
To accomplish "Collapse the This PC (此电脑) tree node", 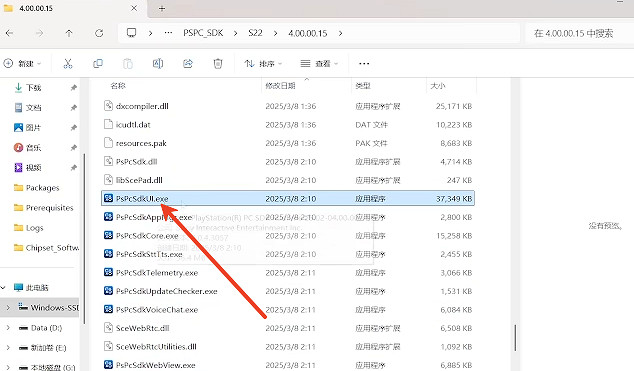I will pyautogui.click(x=4, y=288).
